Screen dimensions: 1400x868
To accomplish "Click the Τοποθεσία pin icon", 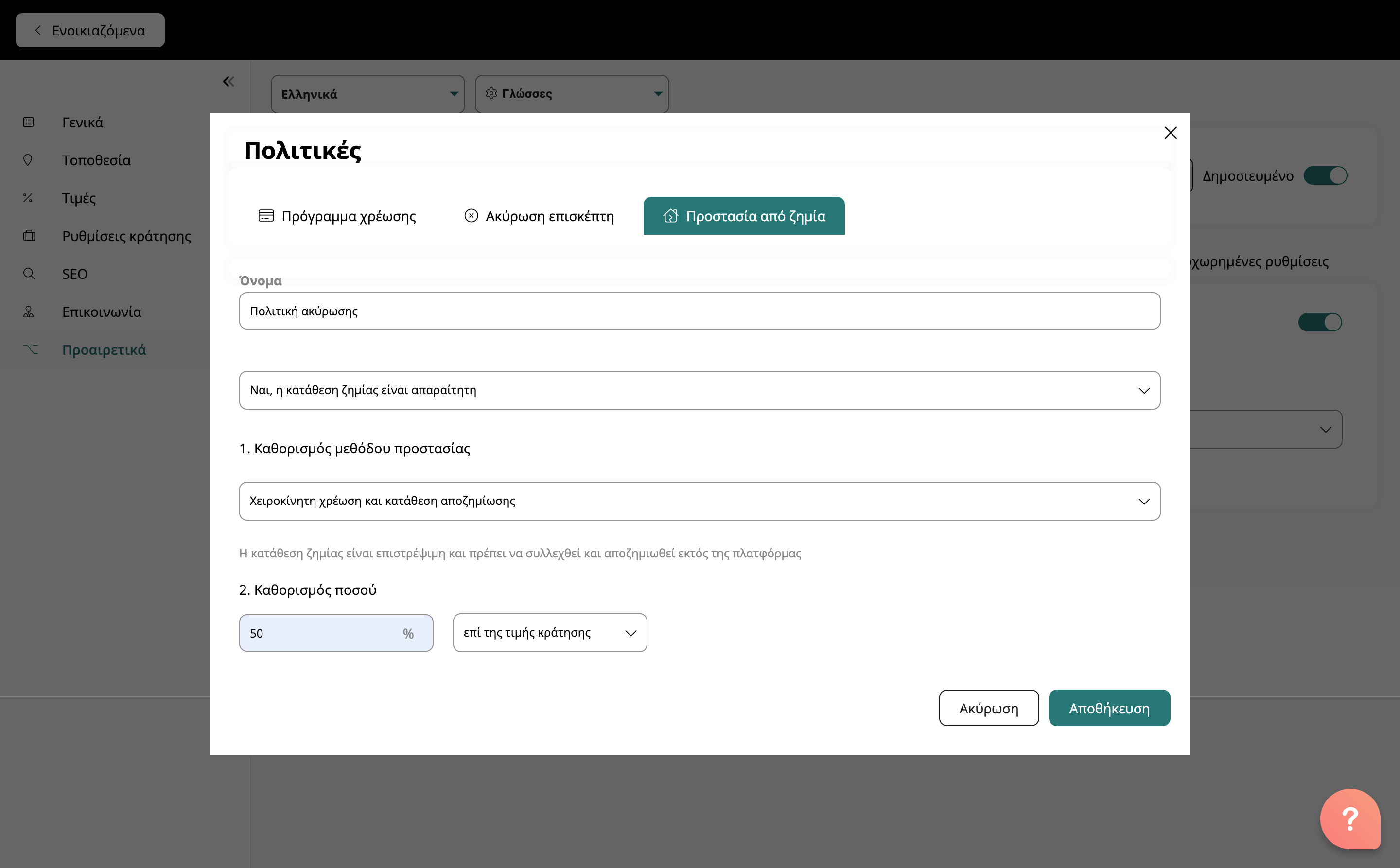I will click(x=28, y=160).
